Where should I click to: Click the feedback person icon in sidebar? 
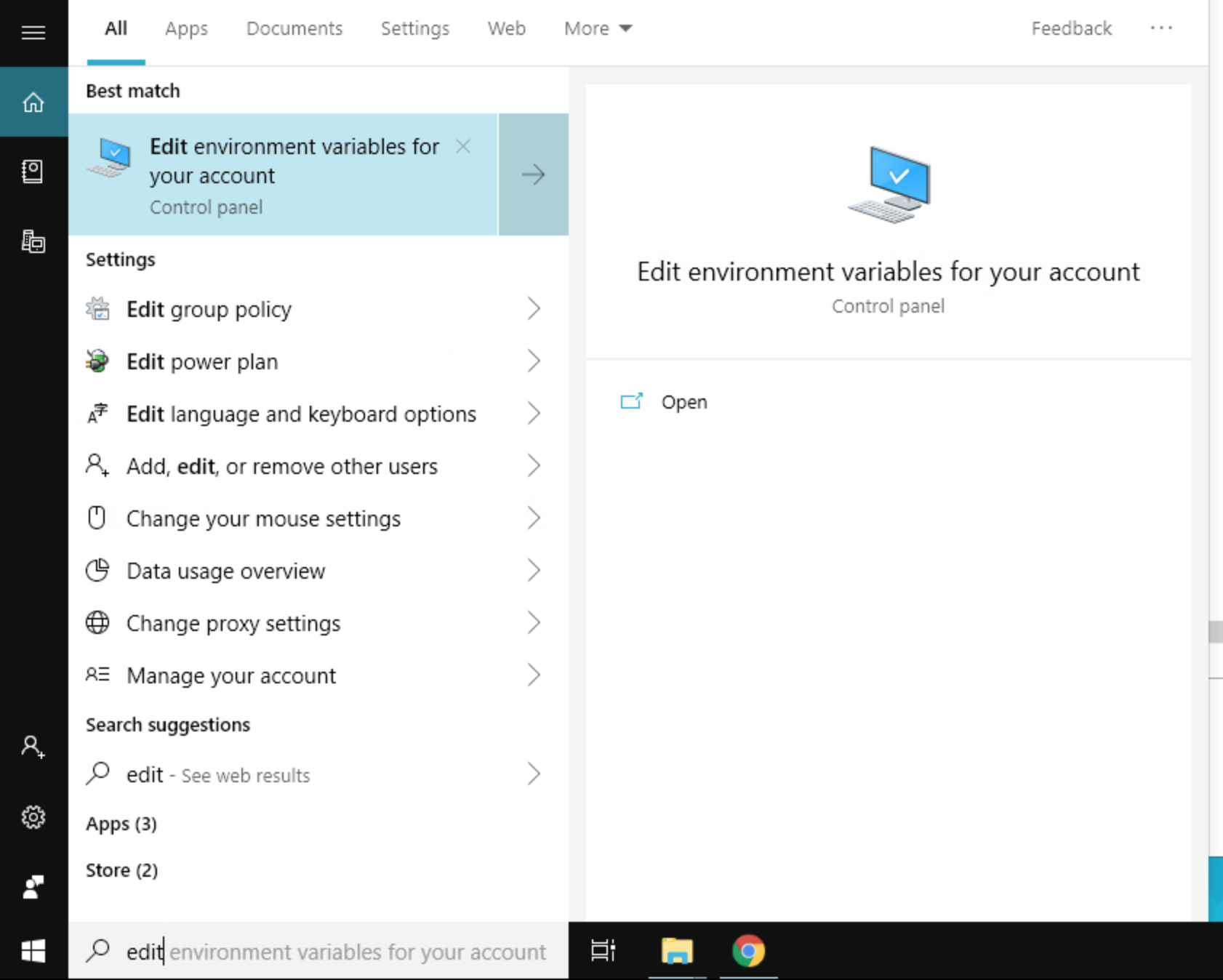33,887
